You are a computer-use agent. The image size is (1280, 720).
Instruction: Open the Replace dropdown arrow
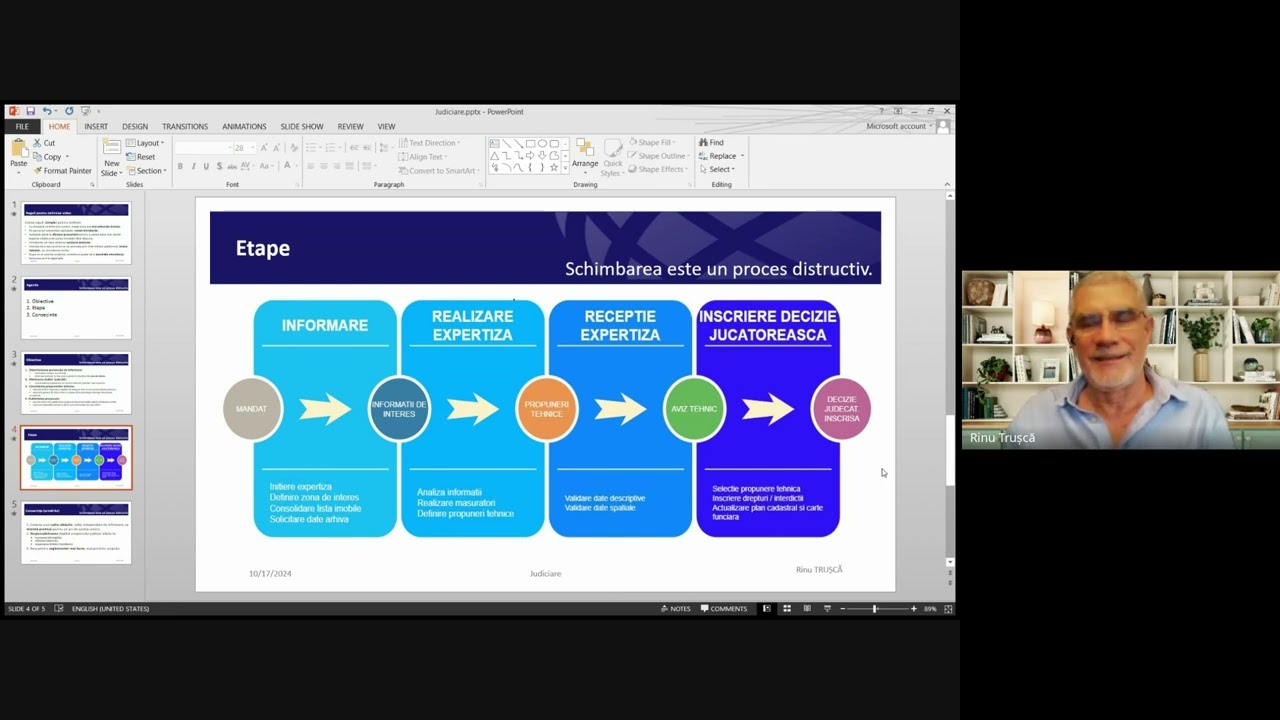pyautogui.click(x=742, y=156)
